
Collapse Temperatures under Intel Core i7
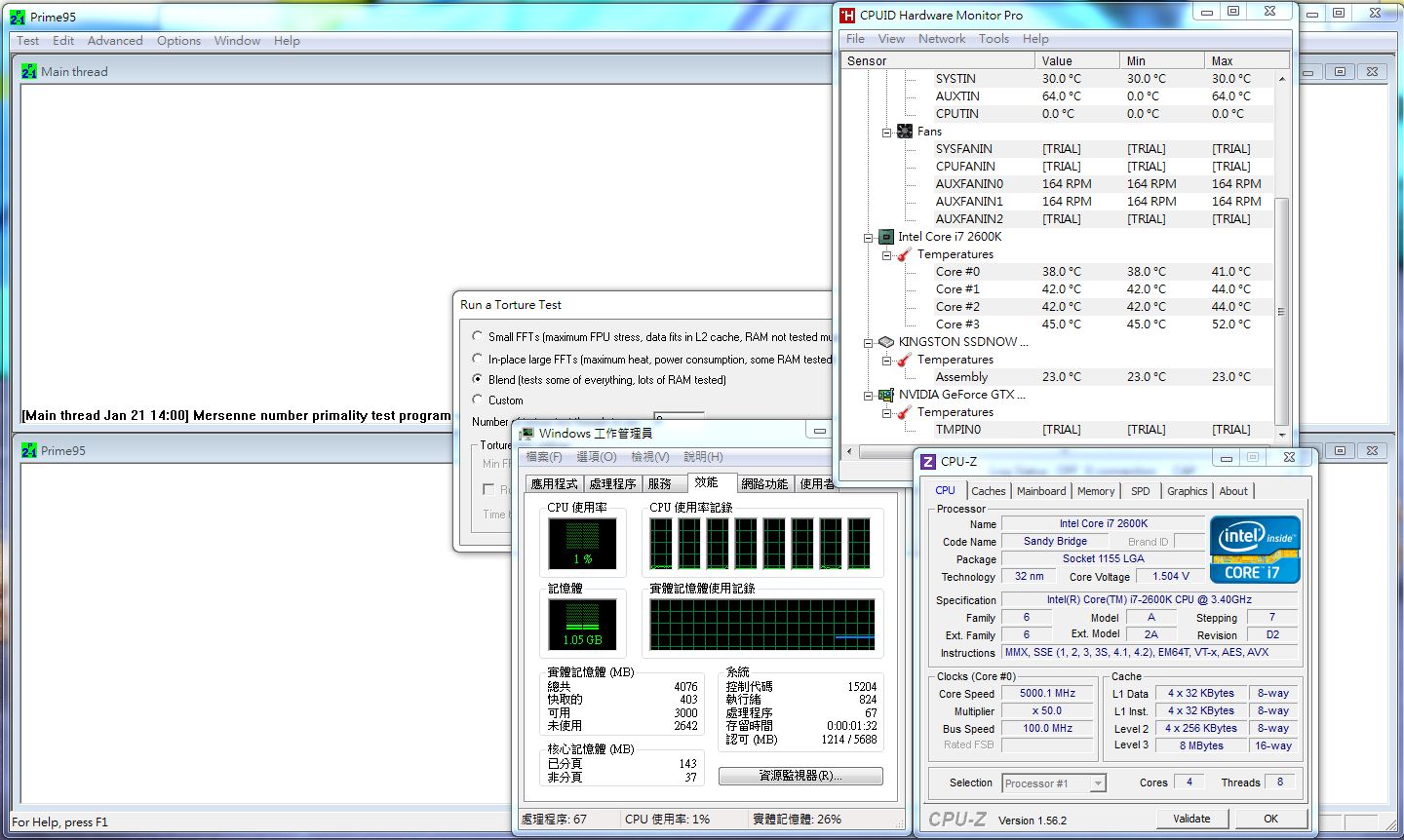click(887, 255)
